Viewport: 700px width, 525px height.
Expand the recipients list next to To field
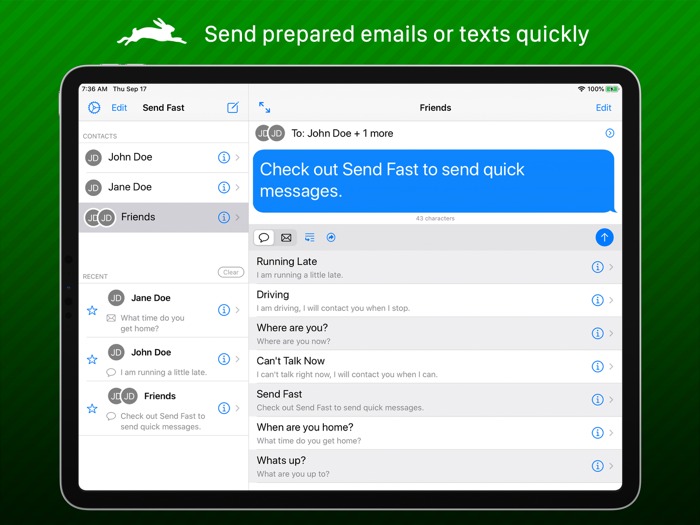click(x=609, y=133)
